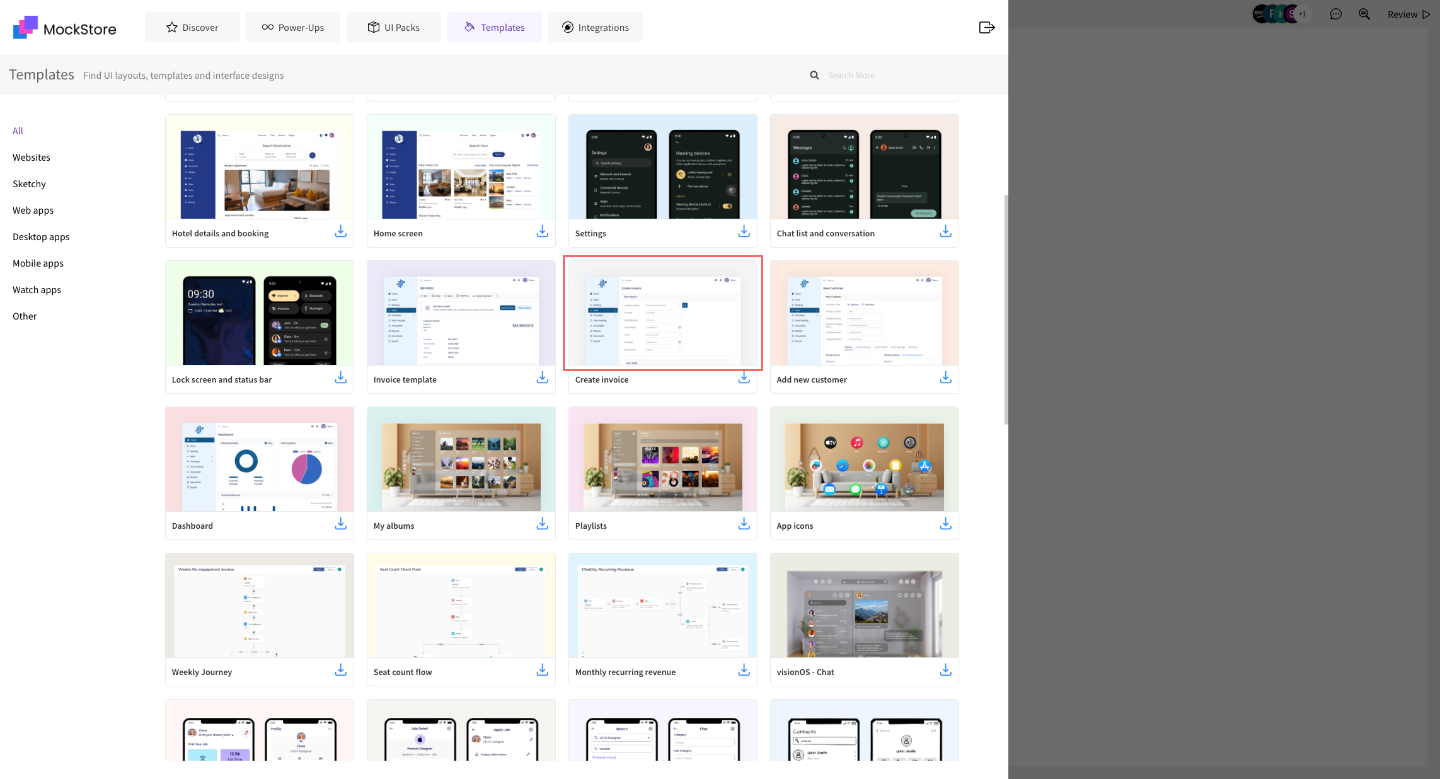Click the templates list vertical scrollbar
This screenshot has width=1440, height=779.
pyautogui.click(x=1004, y=310)
